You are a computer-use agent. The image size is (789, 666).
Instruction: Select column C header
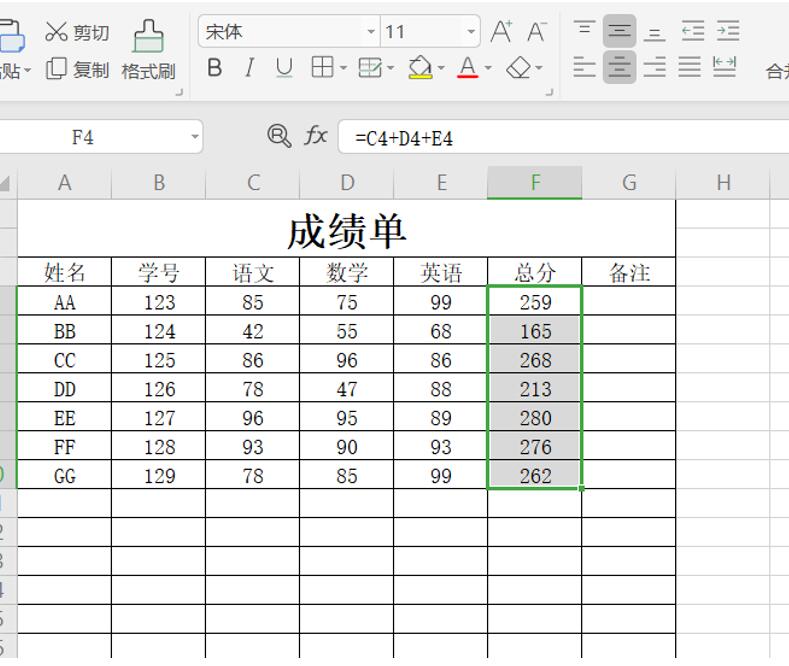coord(253,182)
